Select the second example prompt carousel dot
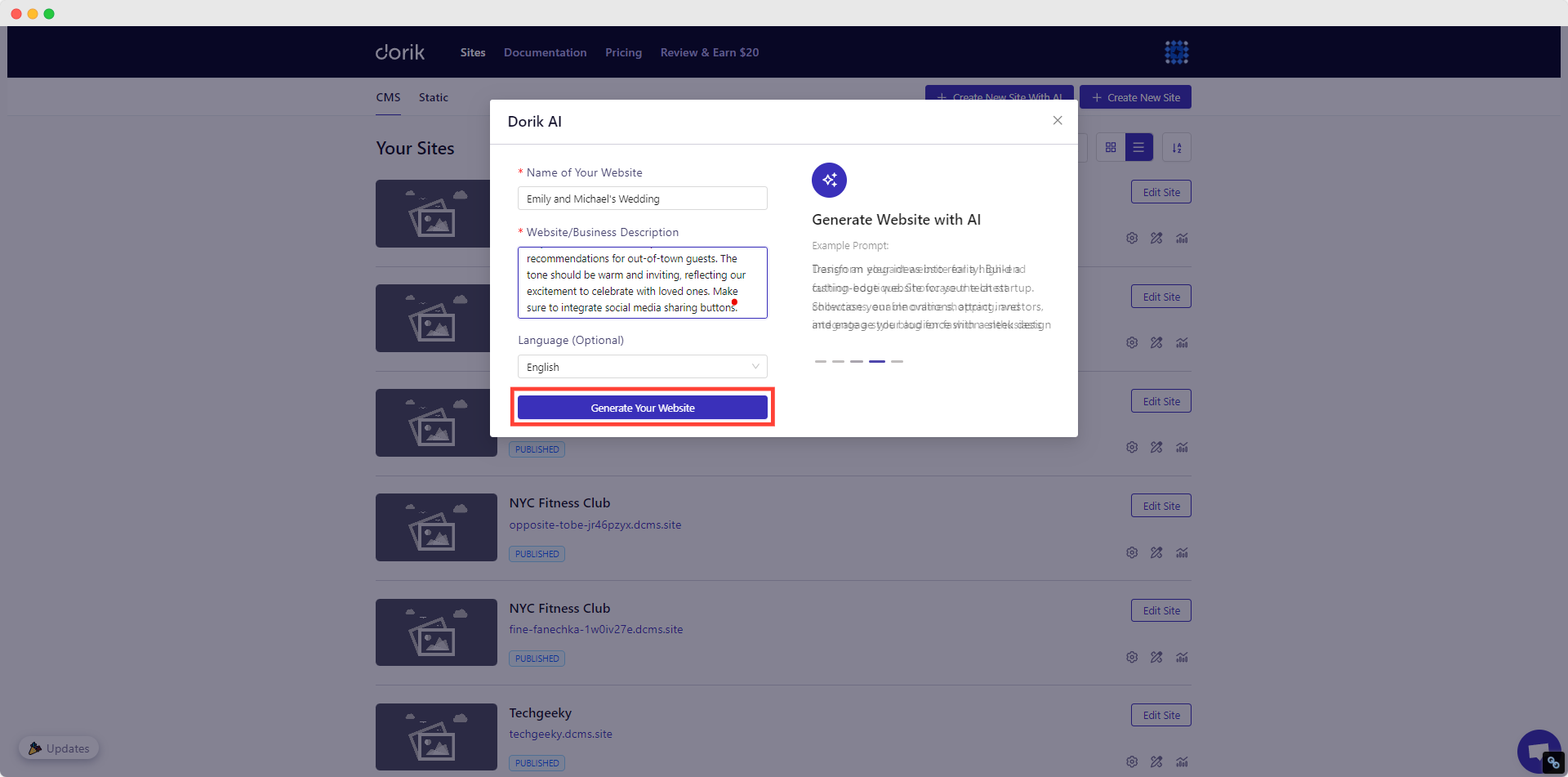The image size is (1568, 777). [839, 361]
